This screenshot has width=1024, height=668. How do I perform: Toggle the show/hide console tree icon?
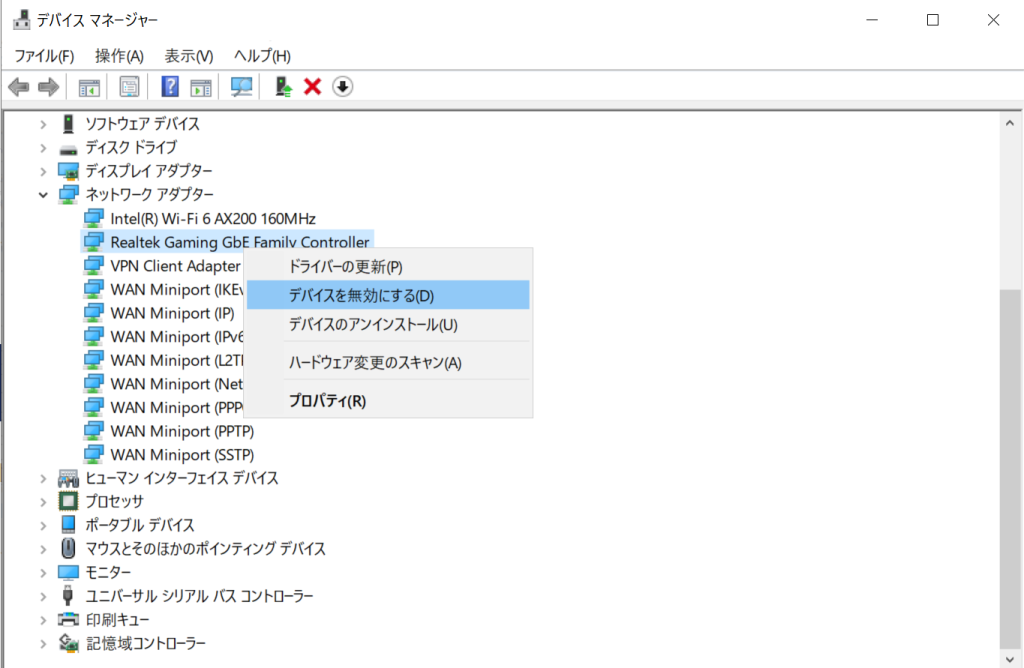point(90,87)
